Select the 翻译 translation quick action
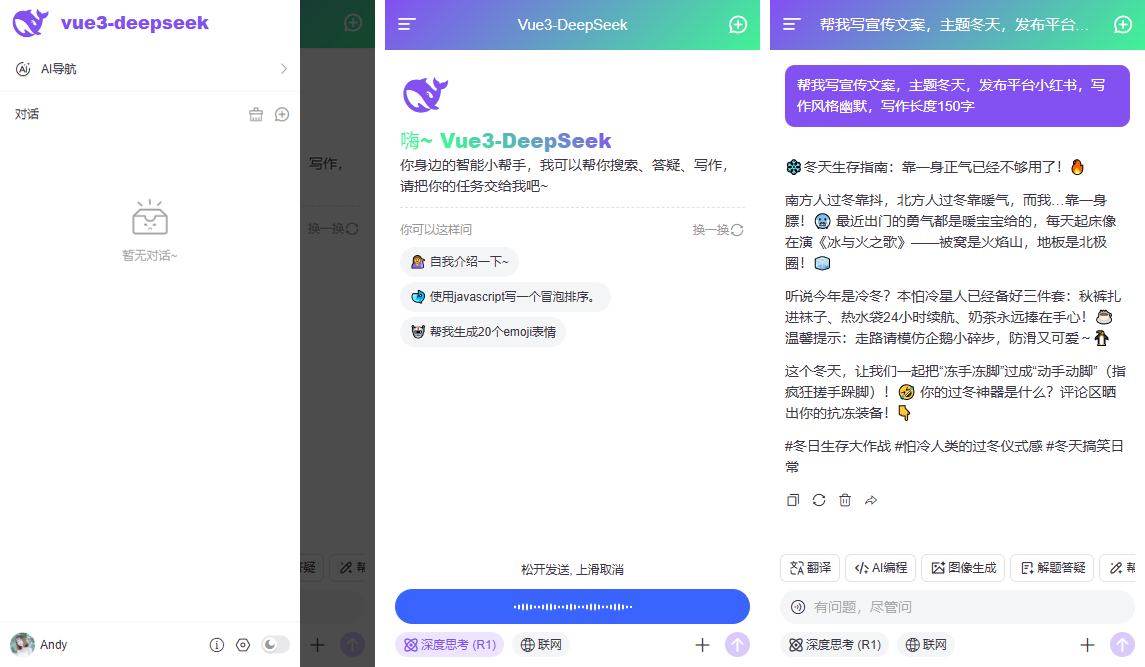Viewport: 1145px width, 667px height. (809, 567)
